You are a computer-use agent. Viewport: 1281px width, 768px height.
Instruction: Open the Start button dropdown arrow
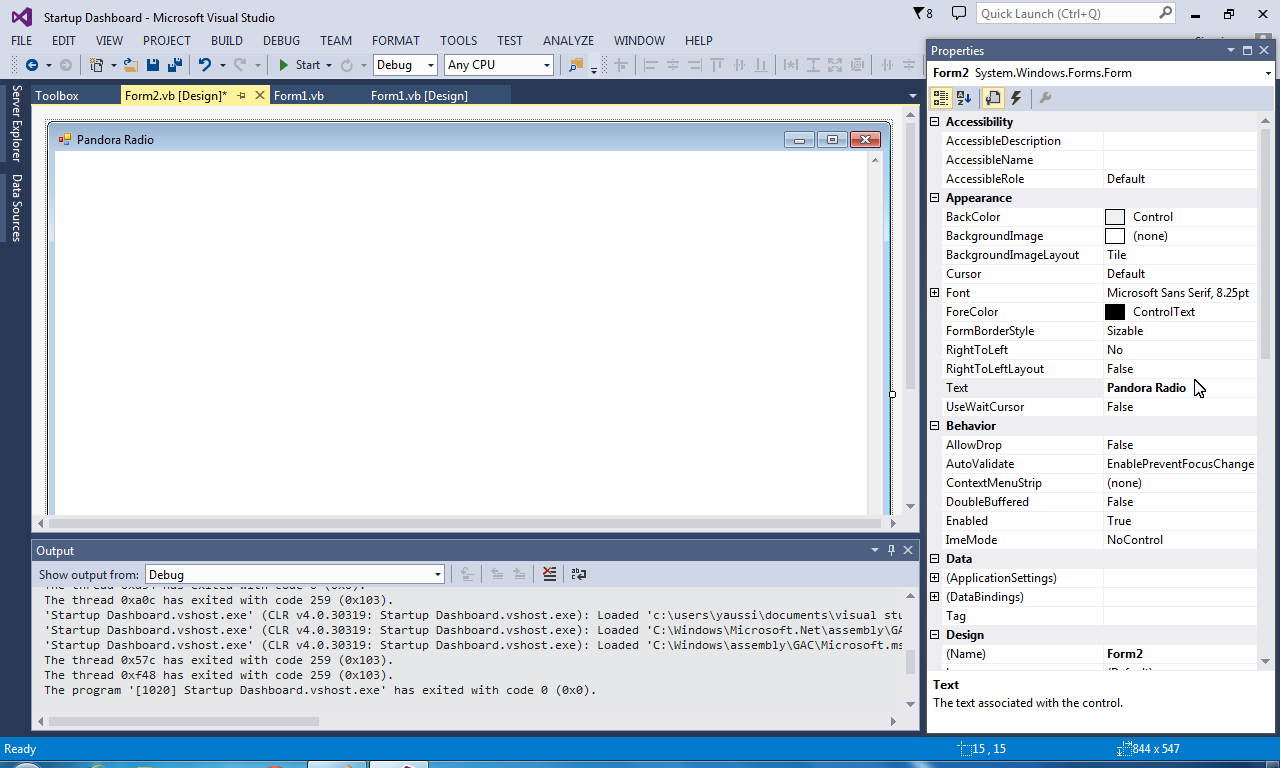tap(328, 65)
